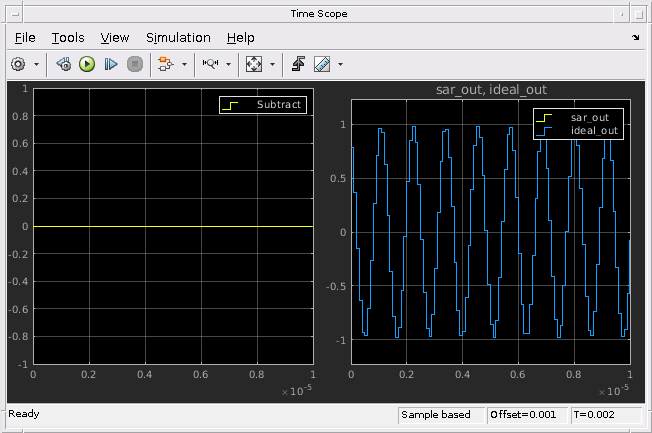Open the triggers icon in toolbar
The height and width of the screenshot is (433, 652).
pyautogui.click(x=298, y=64)
